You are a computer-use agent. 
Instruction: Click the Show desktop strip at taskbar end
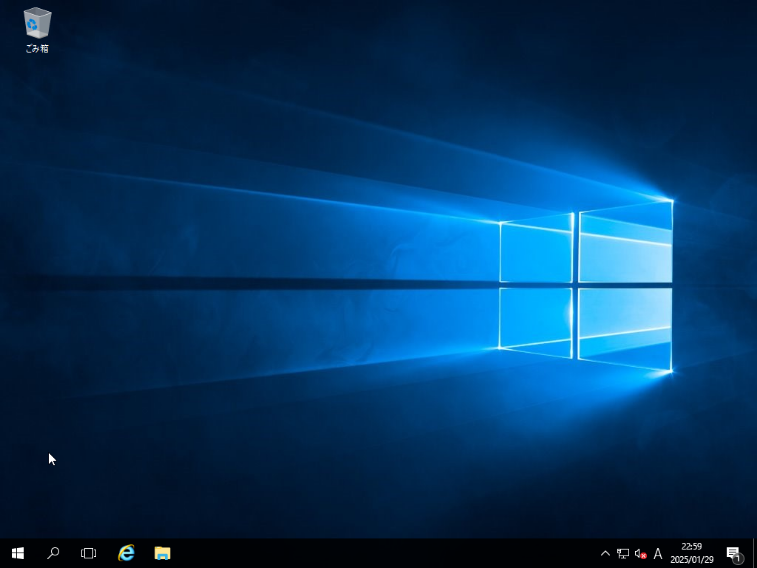(754, 553)
